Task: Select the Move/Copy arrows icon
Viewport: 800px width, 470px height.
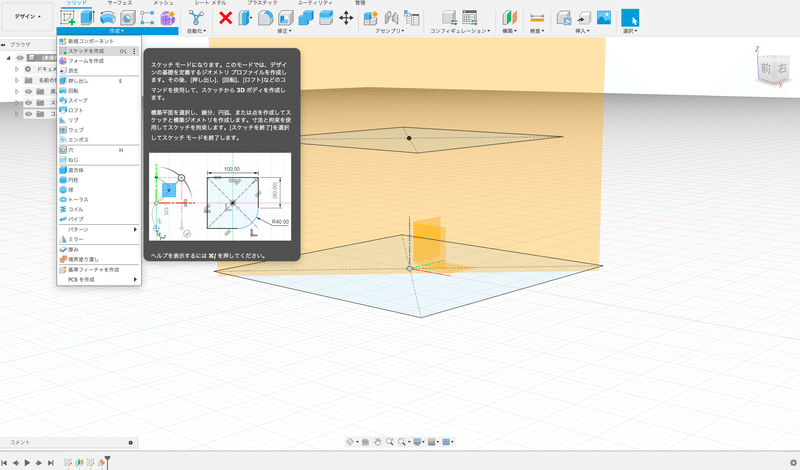Action: click(x=346, y=18)
